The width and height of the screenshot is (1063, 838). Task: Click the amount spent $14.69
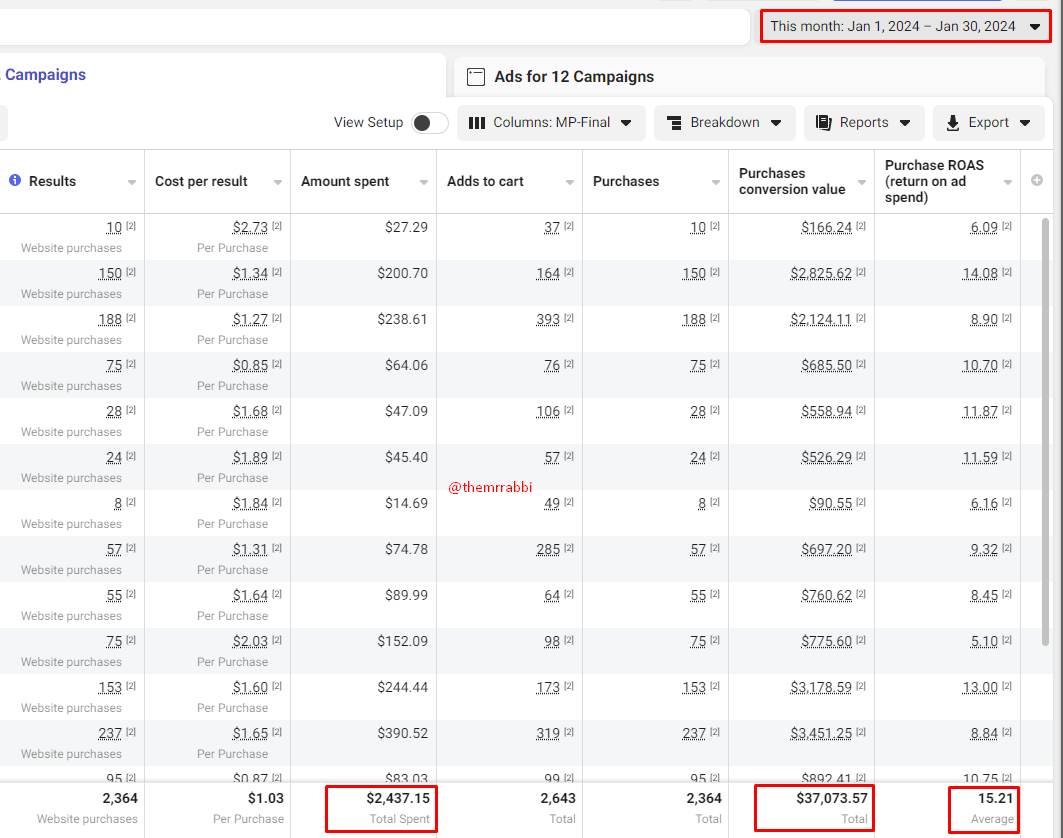pyautogui.click(x=406, y=503)
